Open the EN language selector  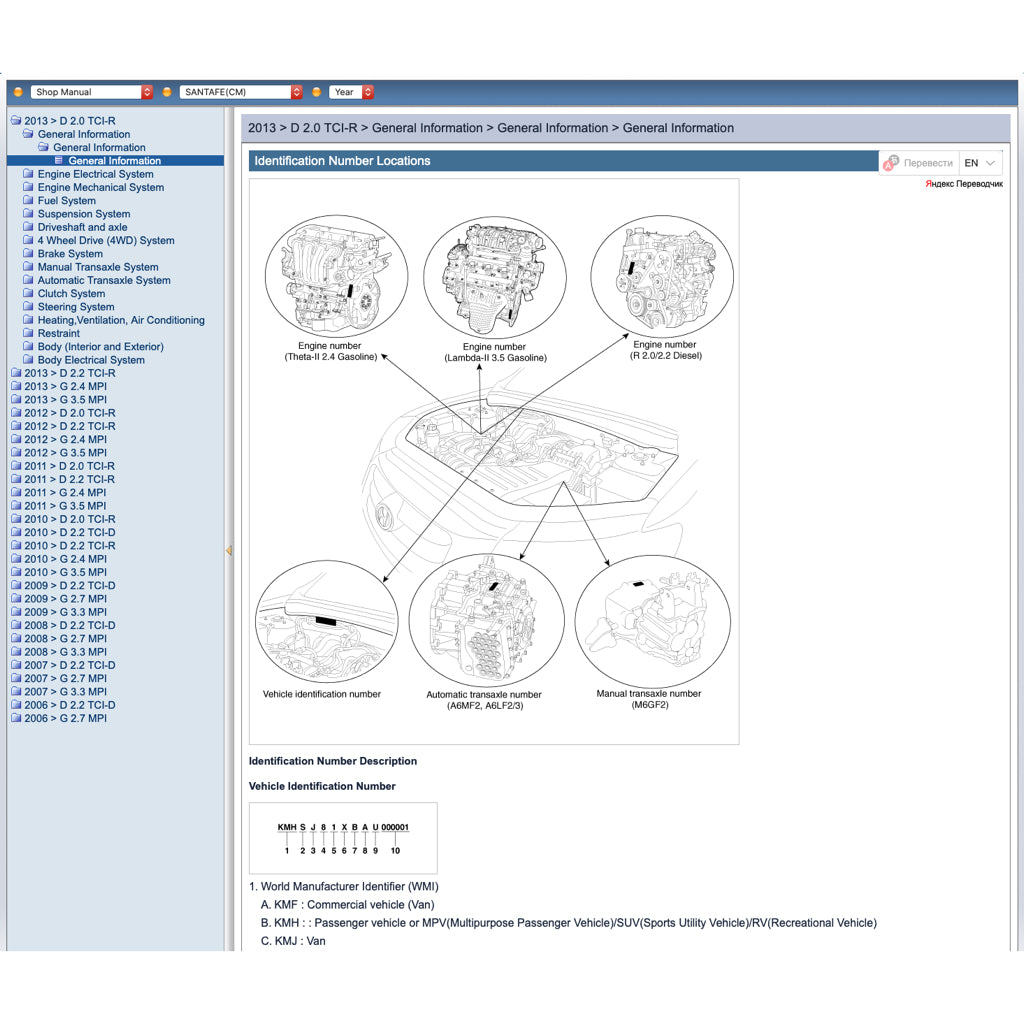980,163
